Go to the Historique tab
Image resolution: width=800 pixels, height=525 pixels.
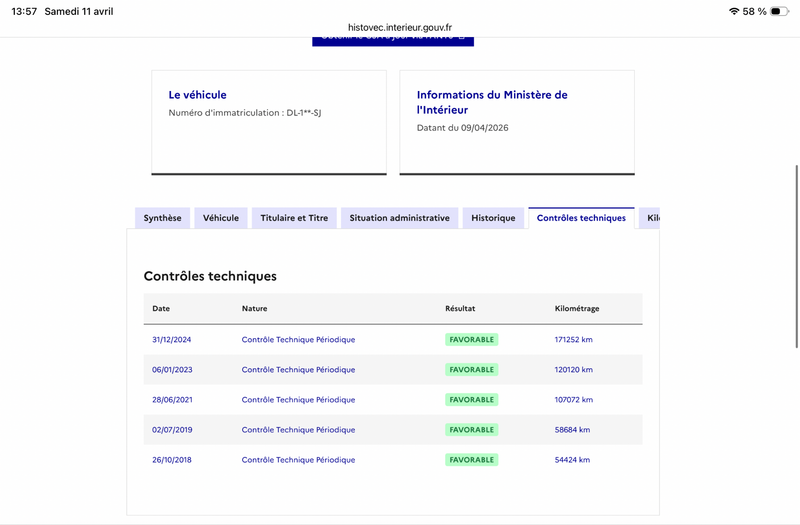pos(493,218)
